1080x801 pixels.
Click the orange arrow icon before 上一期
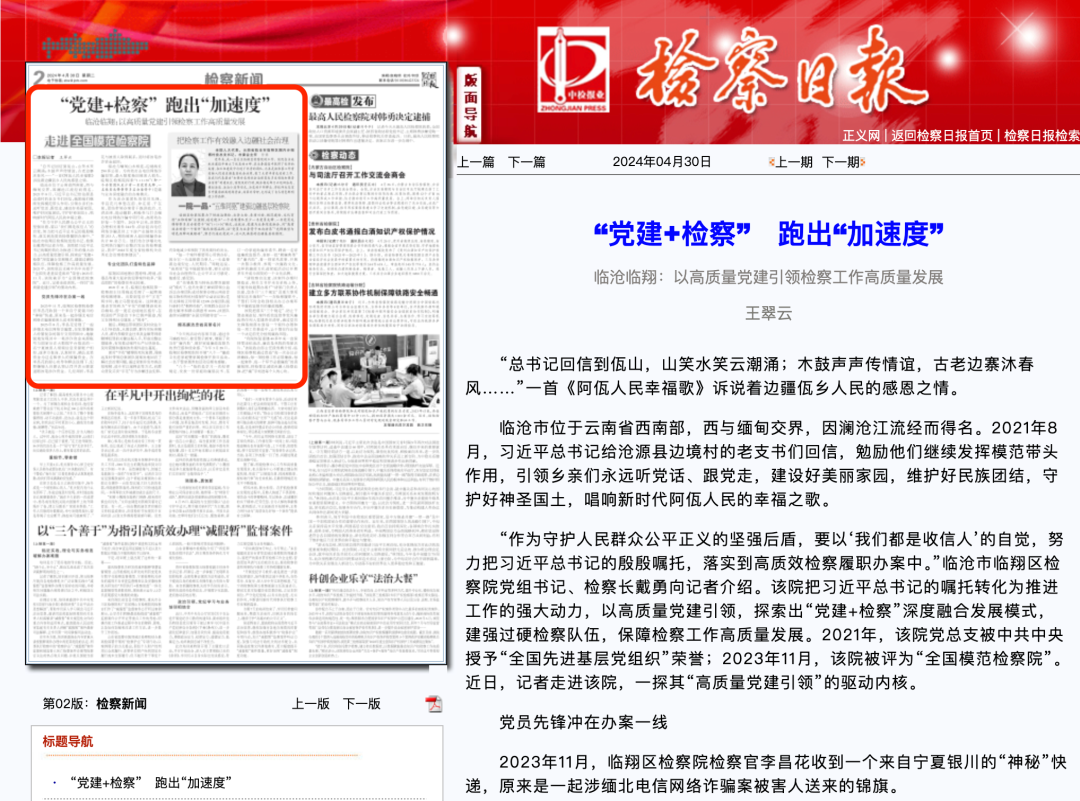pos(771,160)
